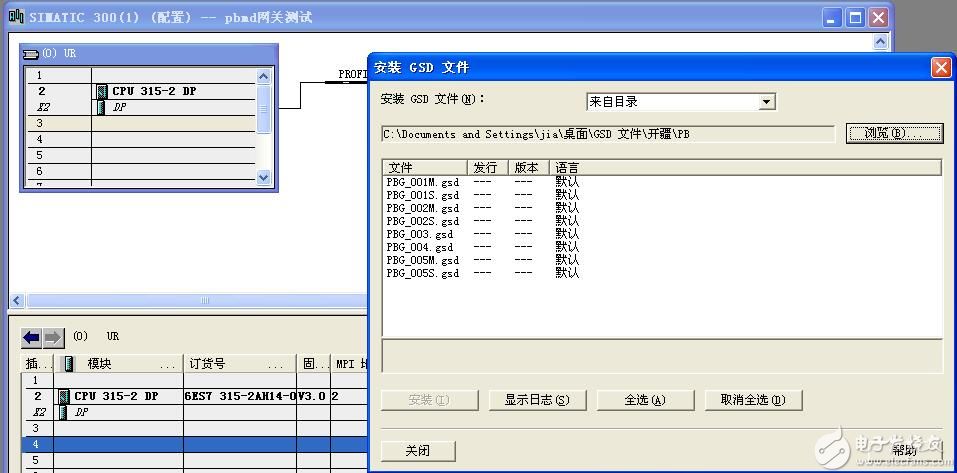The height and width of the screenshot is (473, 957).
Task: Click the 浏览(B)... browse button
Action: (x=894, y=133)
